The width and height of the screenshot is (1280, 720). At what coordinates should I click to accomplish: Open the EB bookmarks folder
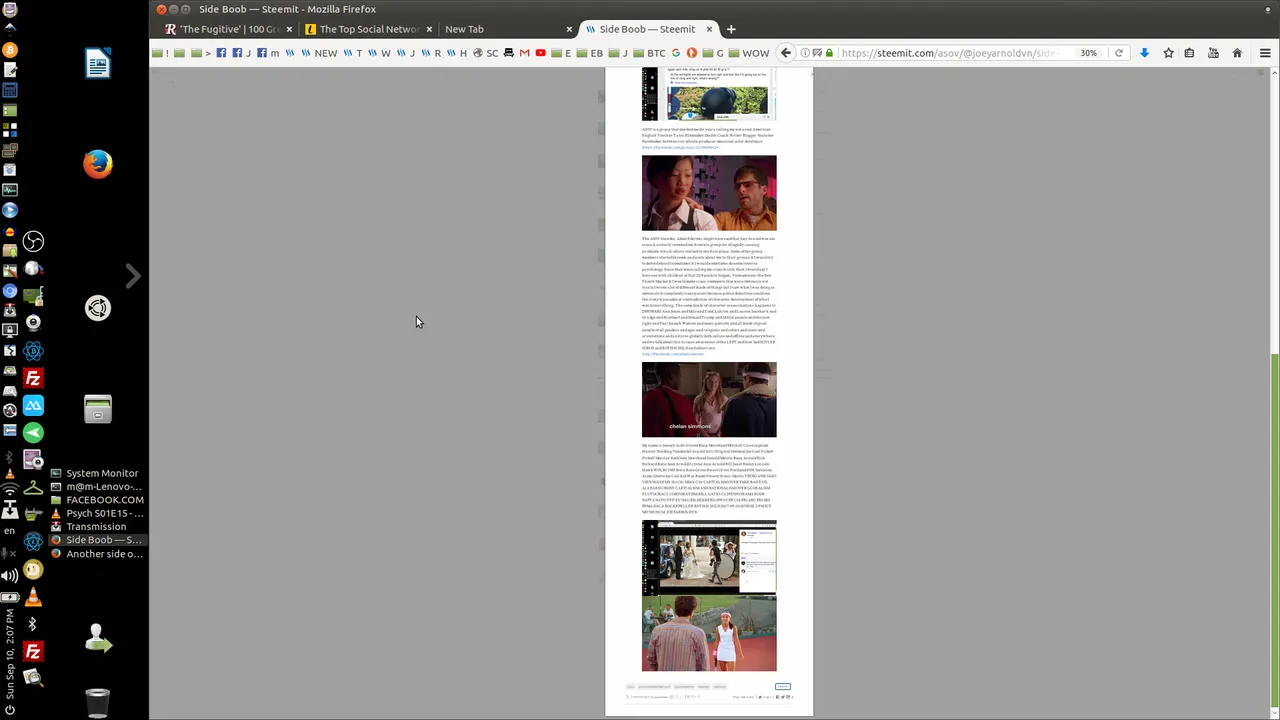[590, 53]
